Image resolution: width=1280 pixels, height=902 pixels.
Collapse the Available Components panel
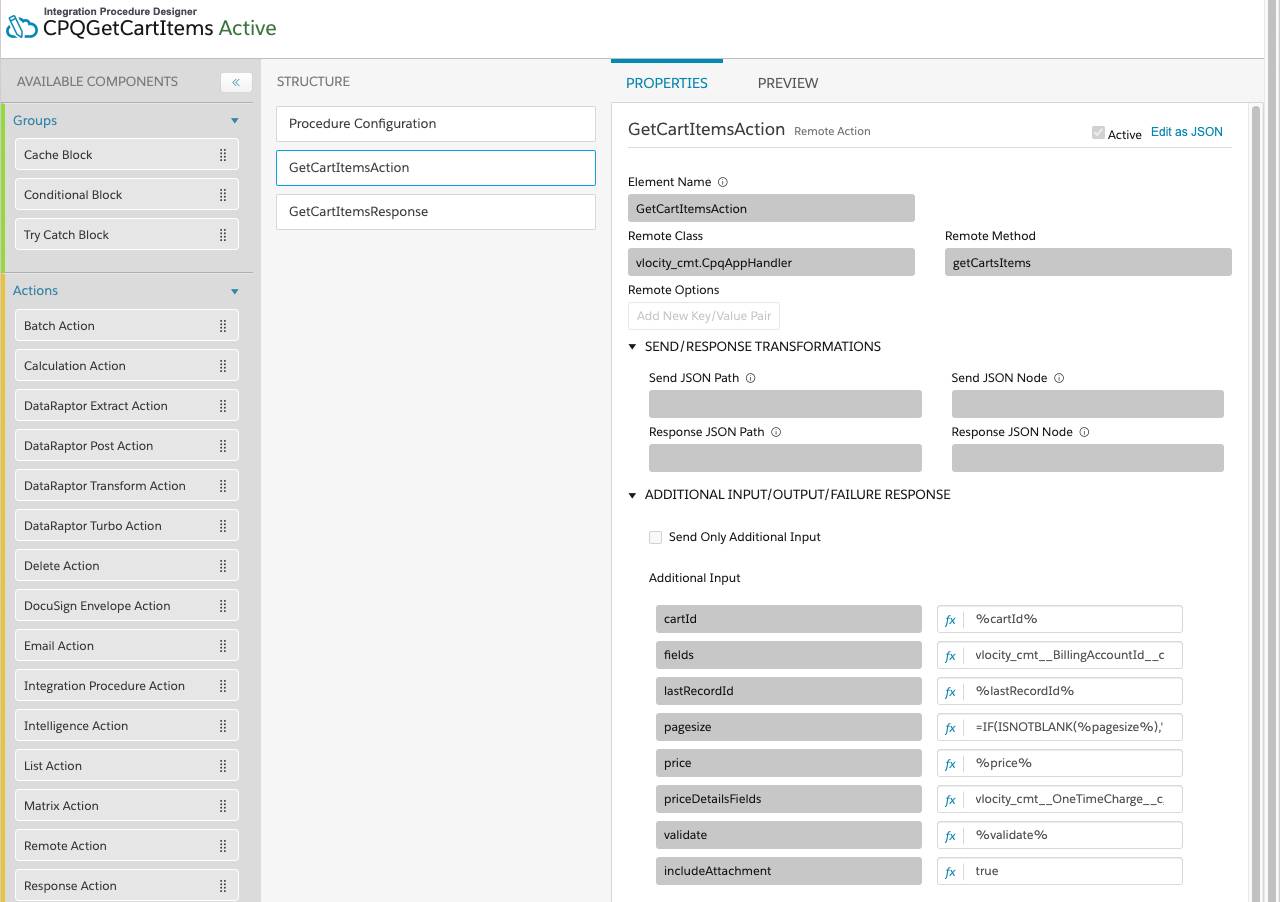point(236,82)
